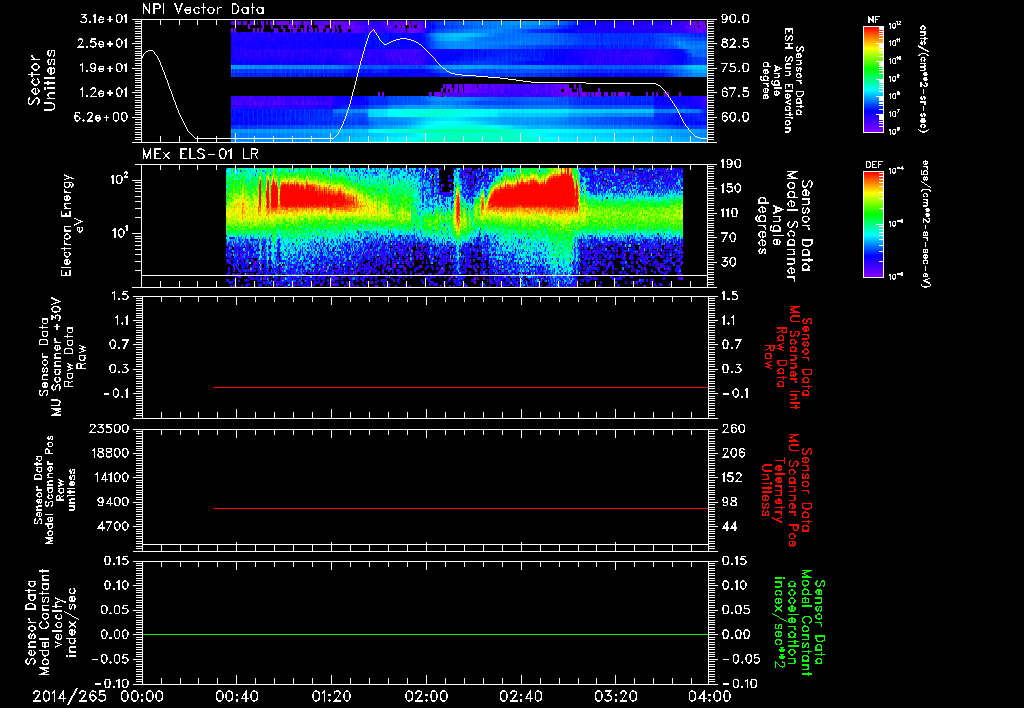This screenshot has height=708, width=1024.
Task: Click the '82.5' elevation angle tick
Action: tap(735, 43)
